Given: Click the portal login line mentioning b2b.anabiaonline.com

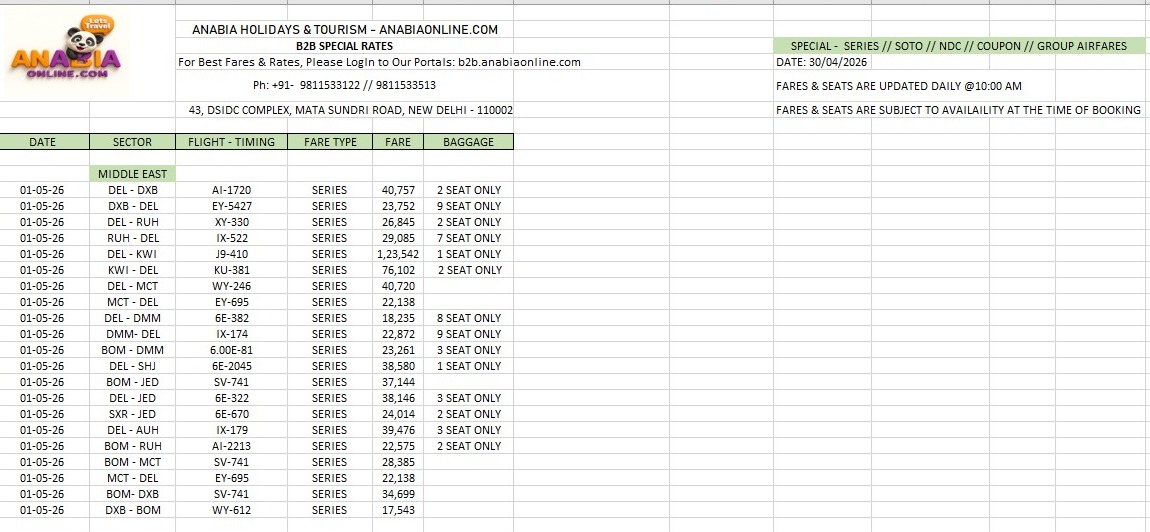Looking at the screenshot, I should 379,62.
